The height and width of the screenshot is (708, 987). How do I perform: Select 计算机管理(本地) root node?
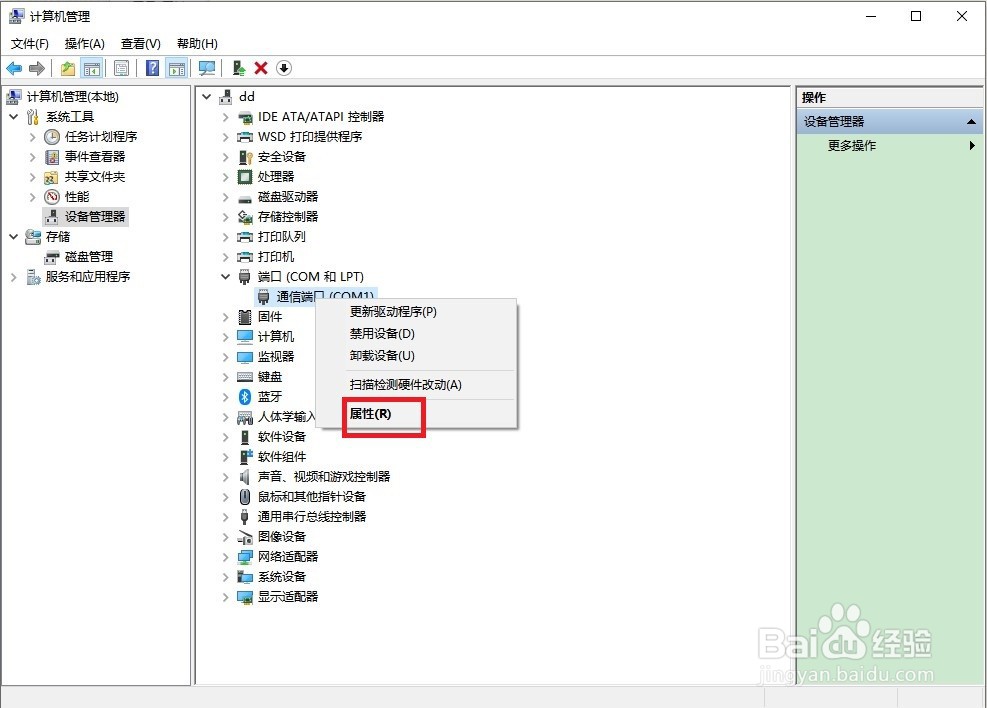coord(72,97)
